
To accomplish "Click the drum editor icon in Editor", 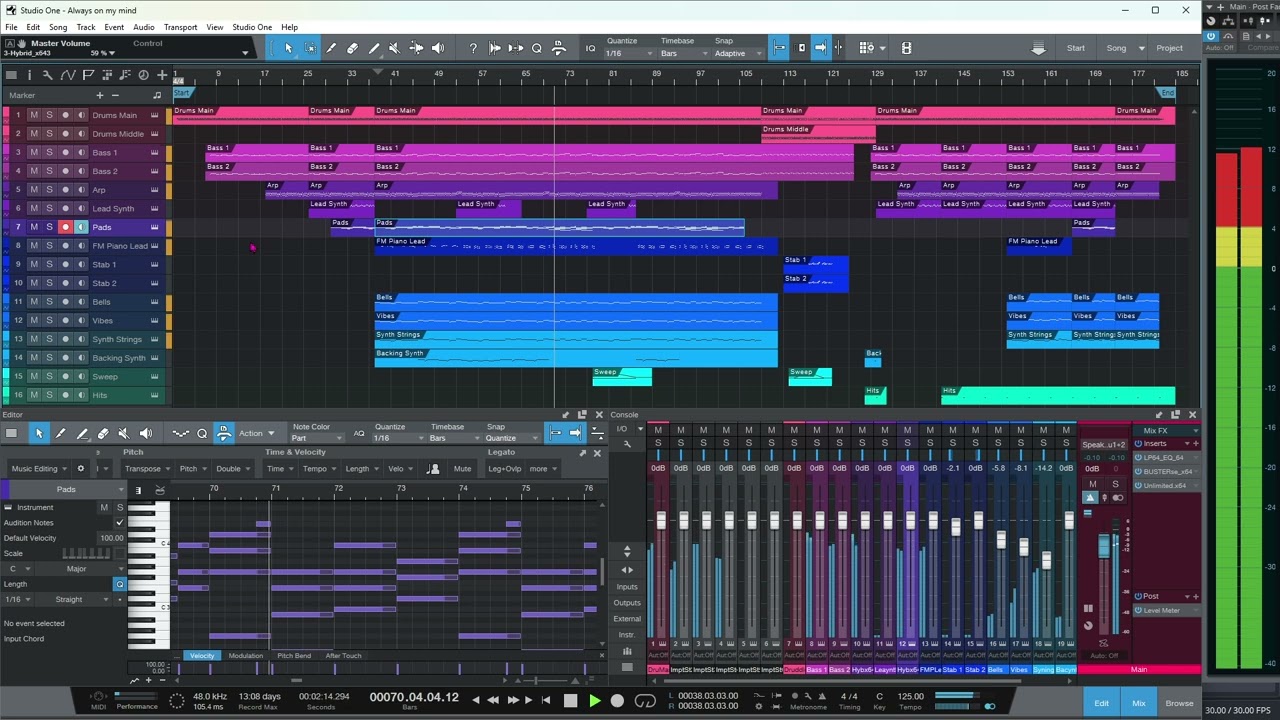I will [160, 490].
